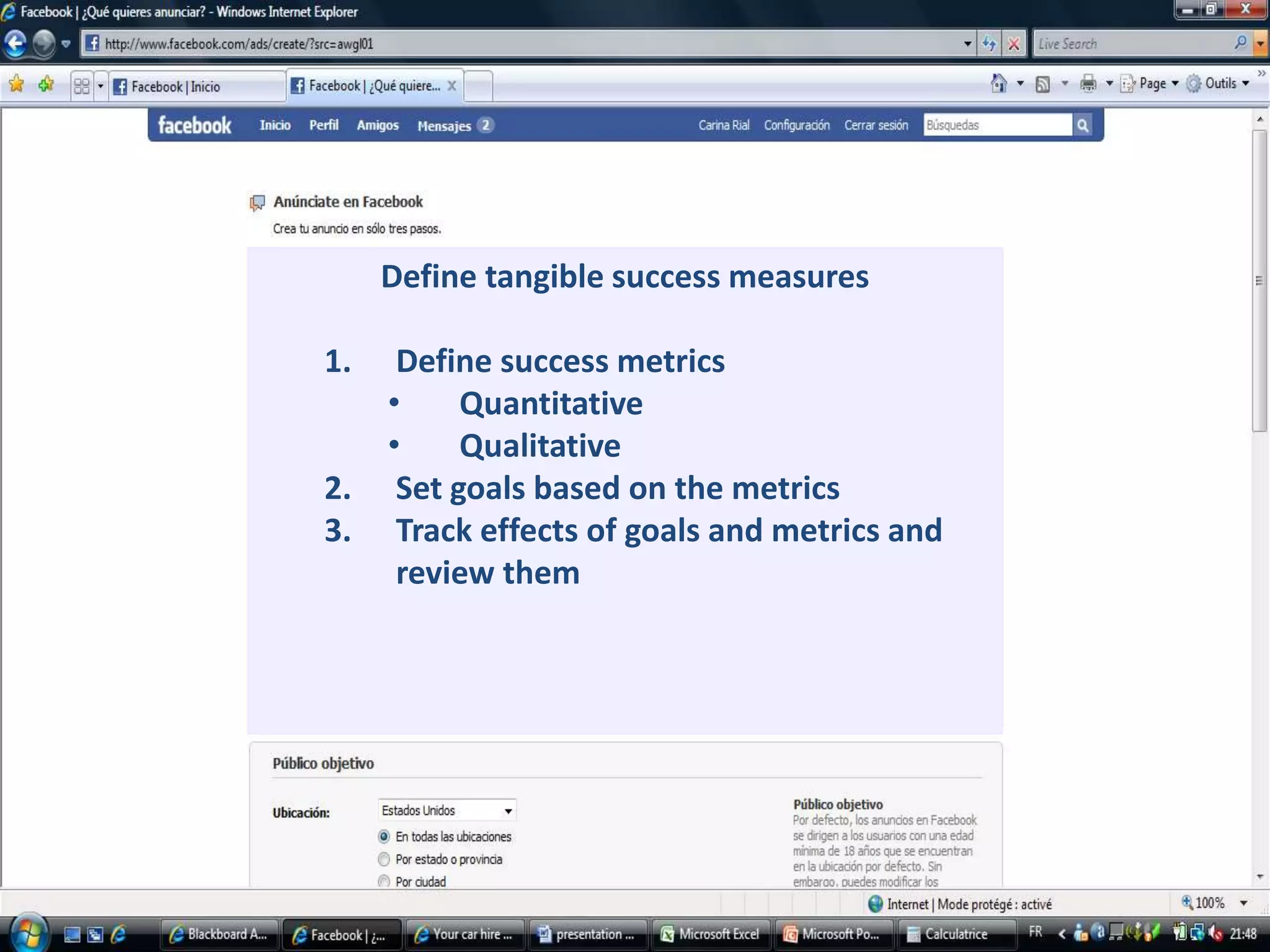Click the Stop loading red X icon

pyautogui.click(x=1015, y=44)
